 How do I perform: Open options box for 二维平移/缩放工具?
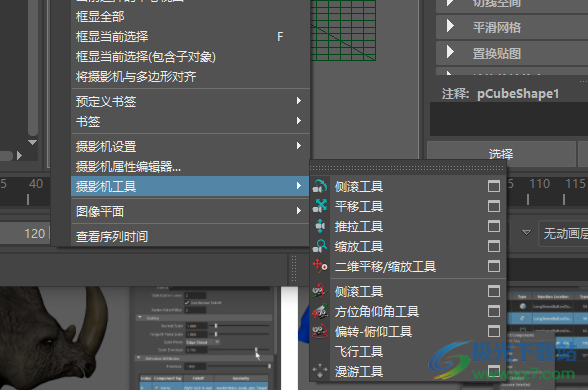coord(494,266)
